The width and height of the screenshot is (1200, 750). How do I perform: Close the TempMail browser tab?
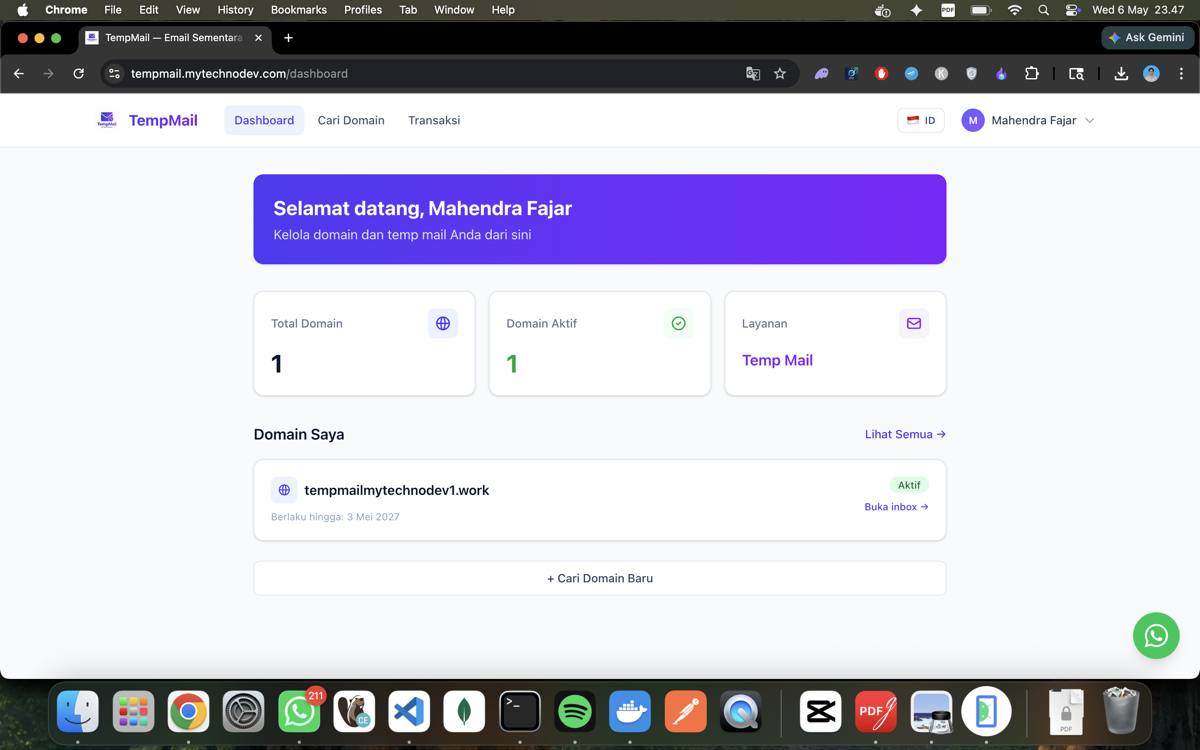258,38
